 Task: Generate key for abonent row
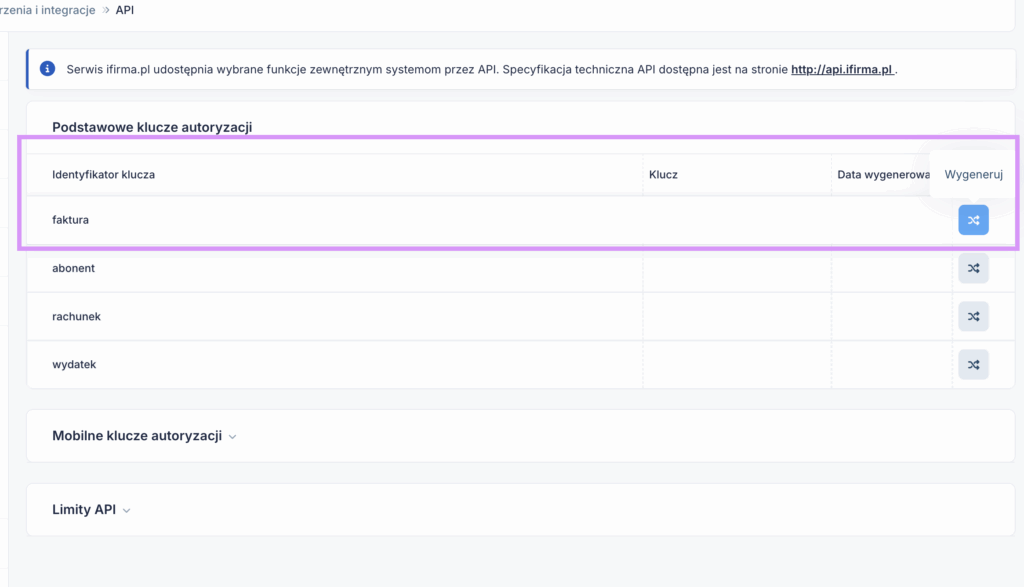click(x=973, y=268)
